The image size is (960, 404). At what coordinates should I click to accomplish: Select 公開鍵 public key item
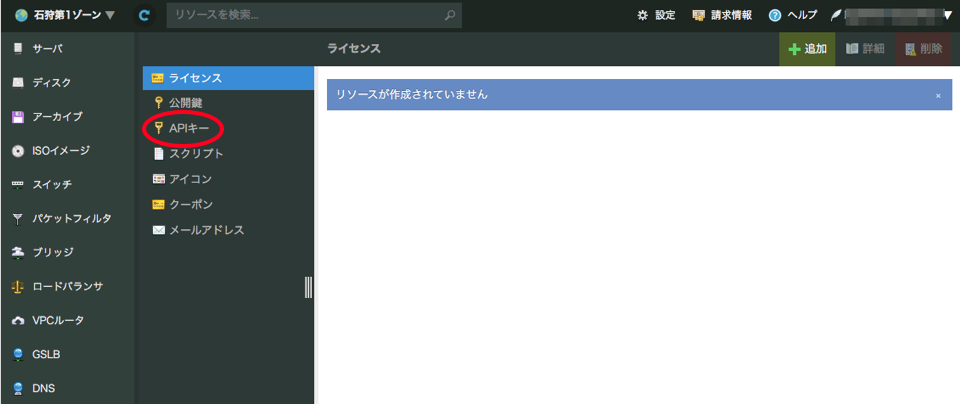[x=186, y=102]
